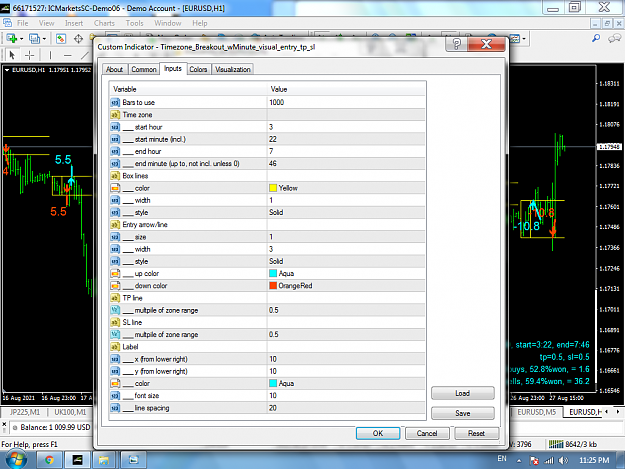Click the 'Bars to use' variable icon

coord(115,102)
